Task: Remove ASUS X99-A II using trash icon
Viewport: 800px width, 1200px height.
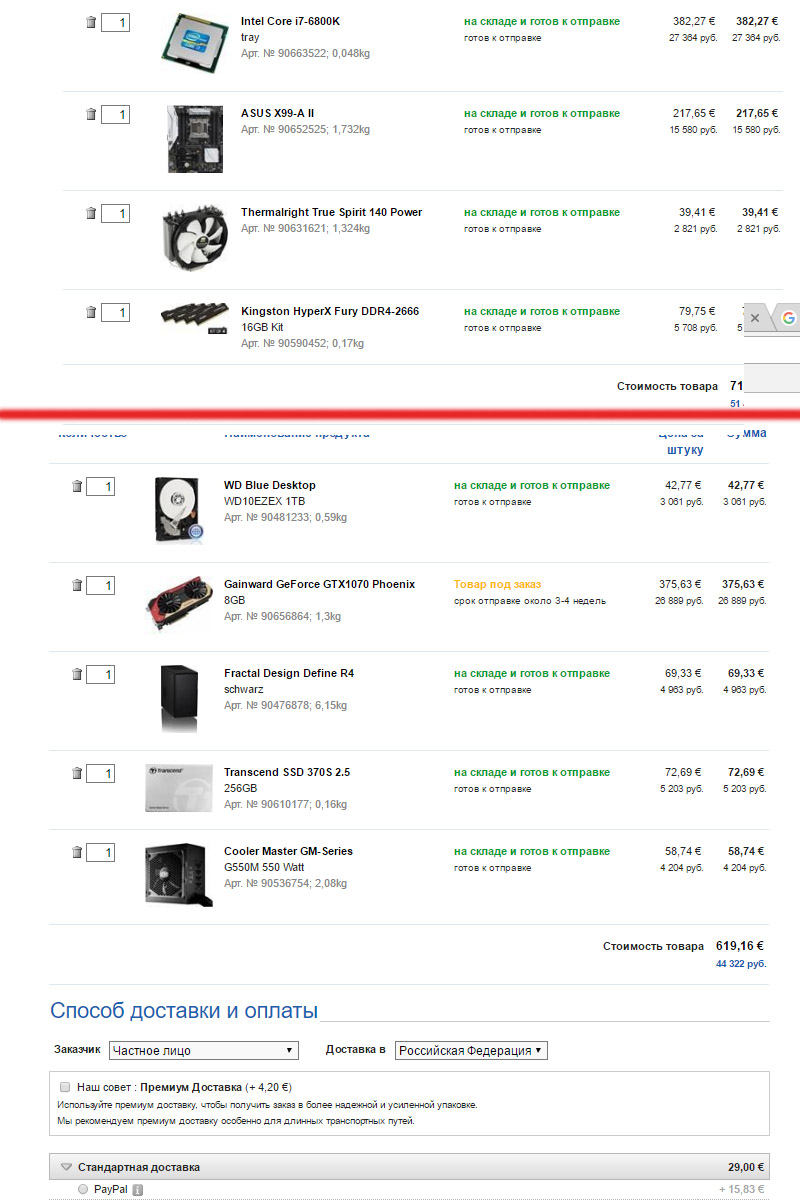Action: tap(91, 114)
